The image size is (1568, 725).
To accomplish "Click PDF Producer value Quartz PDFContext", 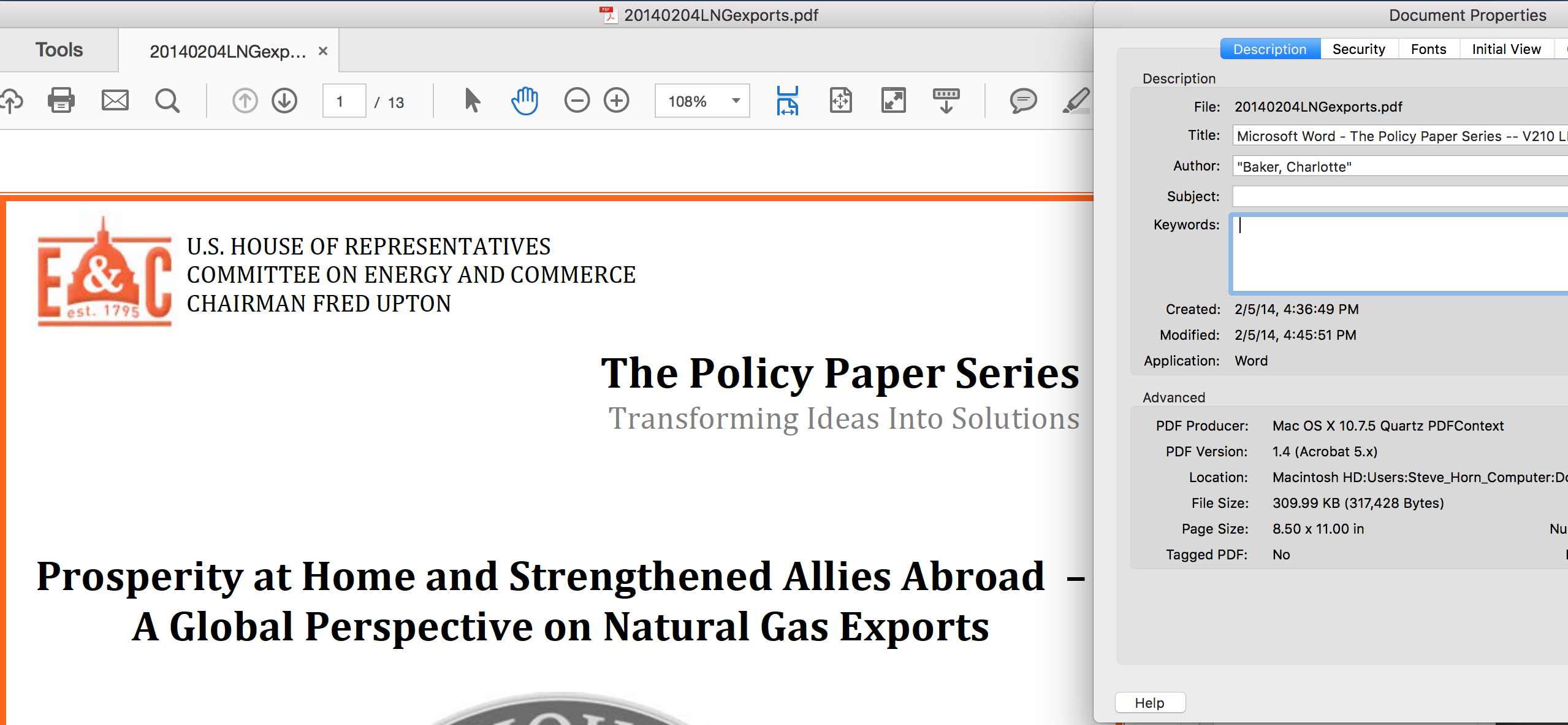I will tap(1388, 426).
